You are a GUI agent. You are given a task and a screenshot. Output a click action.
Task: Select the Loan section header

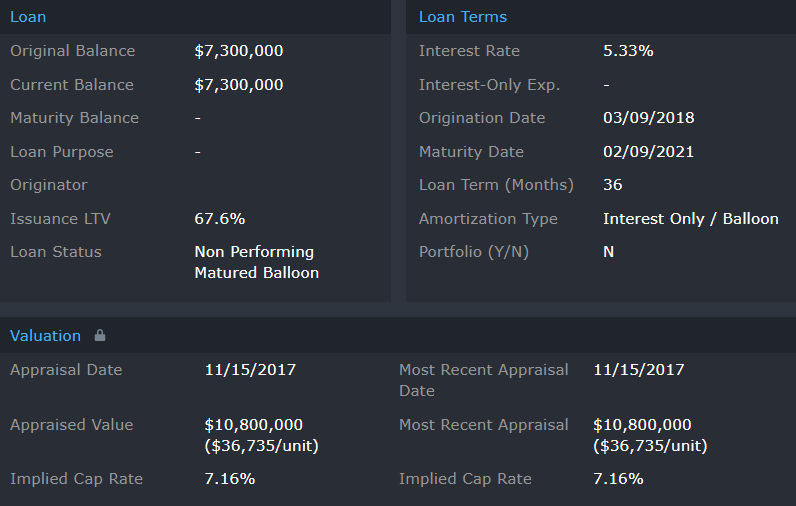pyautogui.click(x=28, y=17)
